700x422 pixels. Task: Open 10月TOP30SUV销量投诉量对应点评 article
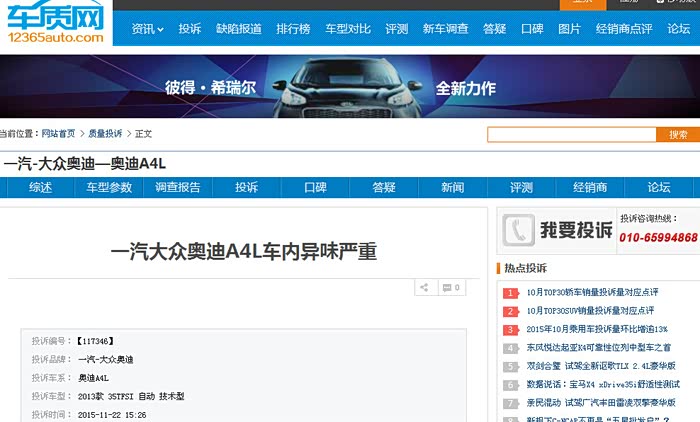[590, 310]
